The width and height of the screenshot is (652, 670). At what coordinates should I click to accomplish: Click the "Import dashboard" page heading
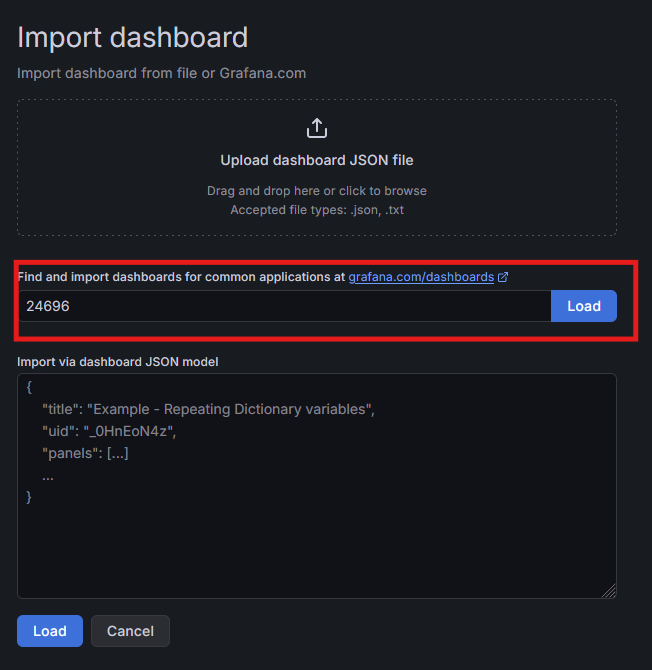132,38
